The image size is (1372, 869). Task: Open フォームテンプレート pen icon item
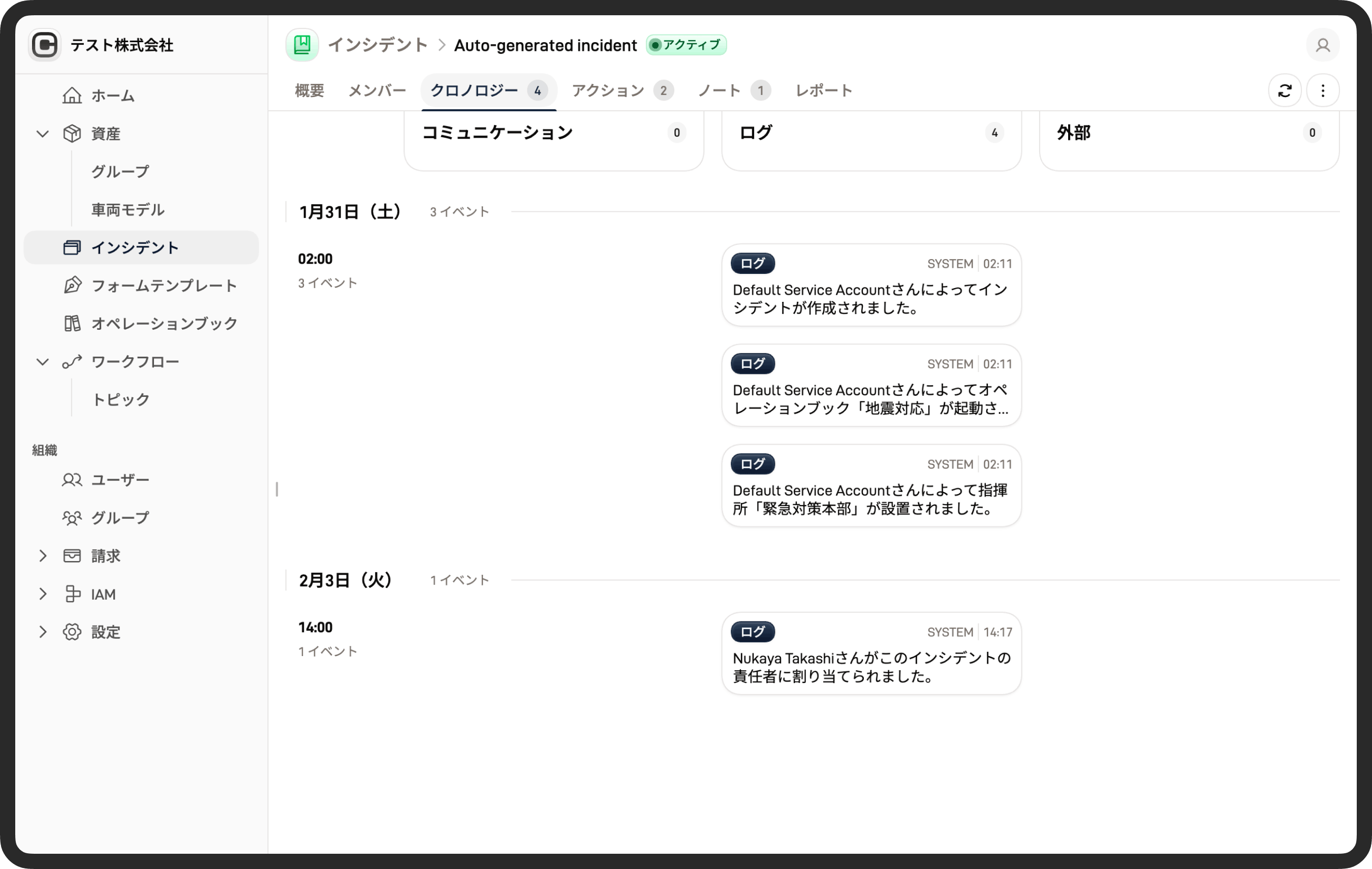[x=72, y=285]
